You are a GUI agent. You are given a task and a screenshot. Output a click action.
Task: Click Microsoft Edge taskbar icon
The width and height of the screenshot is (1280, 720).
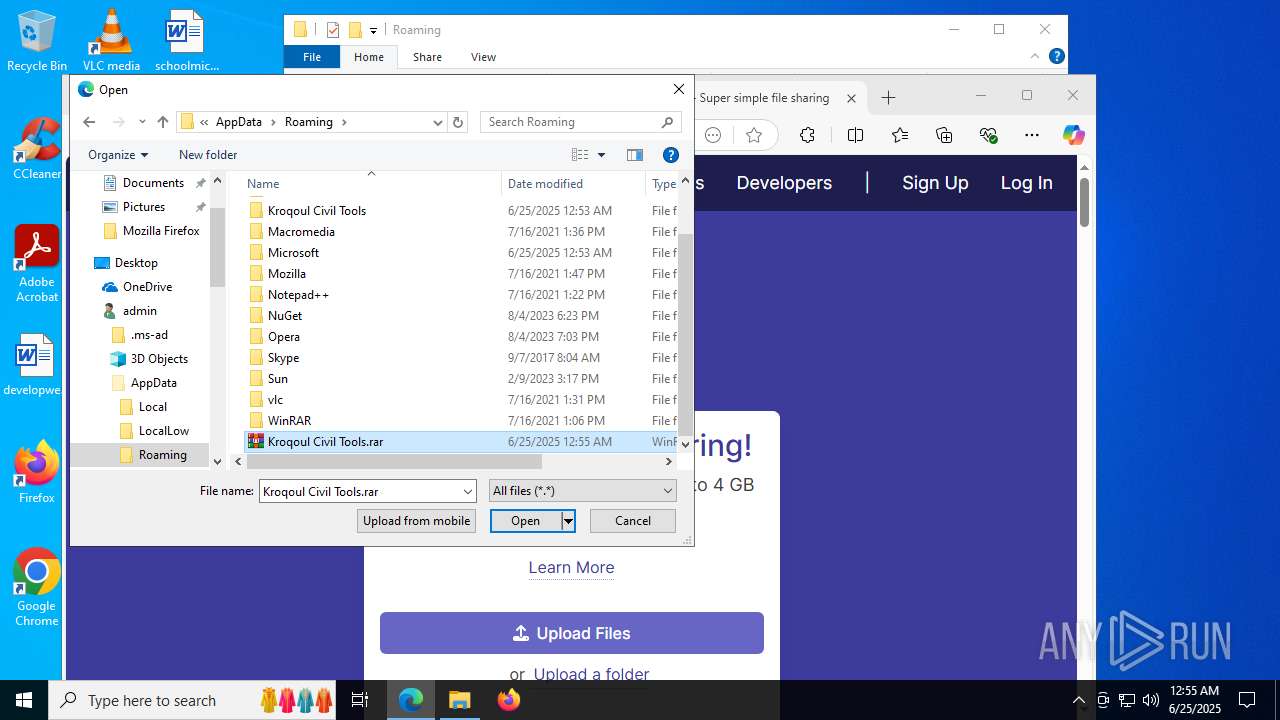pos(411,700)
